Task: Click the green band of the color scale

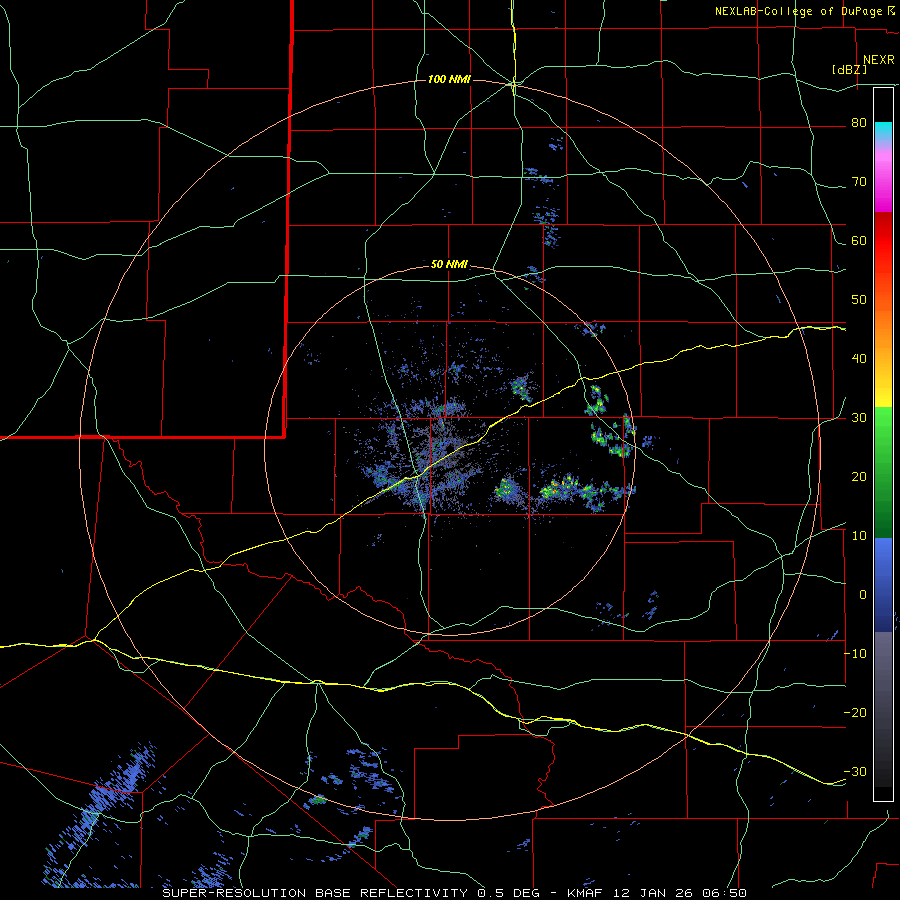Action: coord(883,472)
